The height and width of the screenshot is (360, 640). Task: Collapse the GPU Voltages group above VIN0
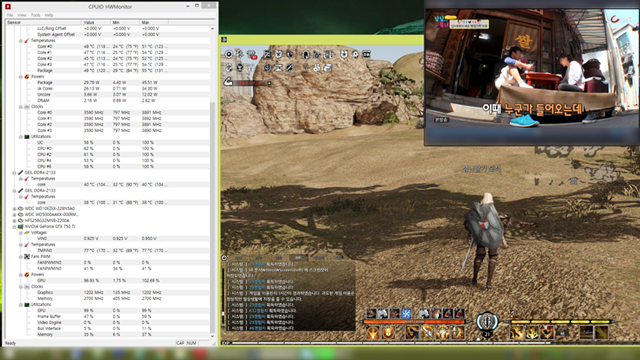coord(21,233)
